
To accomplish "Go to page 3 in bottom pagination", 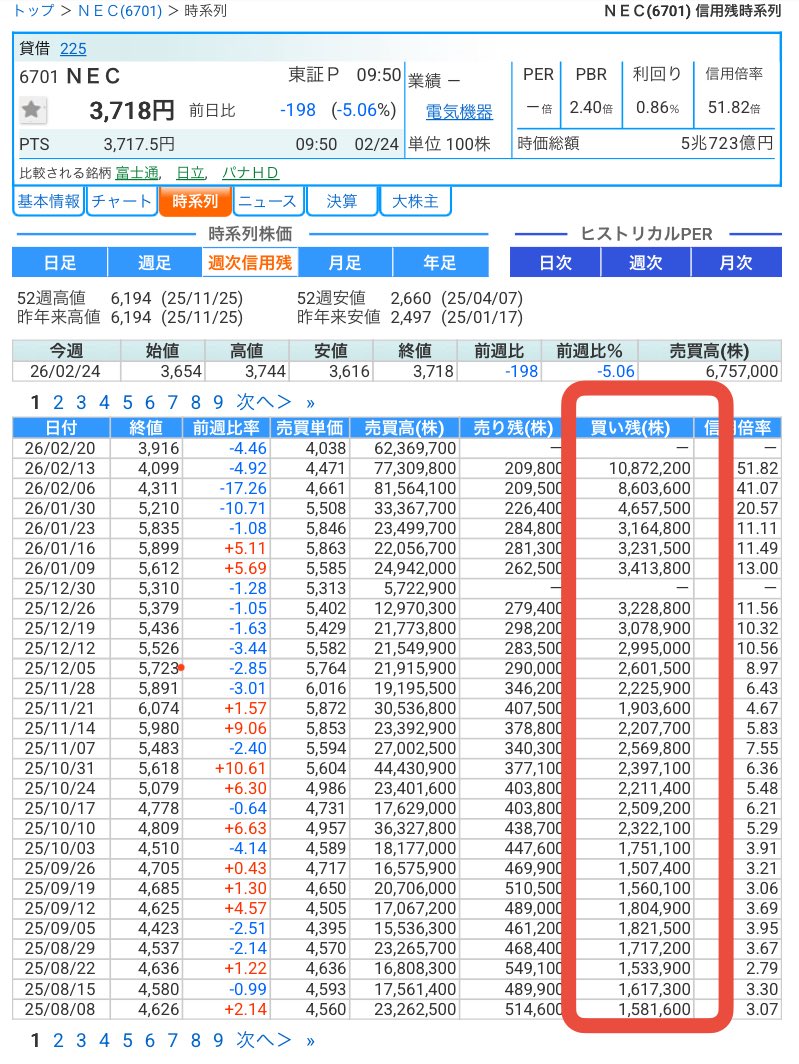I will click(x=81, y=1041).
